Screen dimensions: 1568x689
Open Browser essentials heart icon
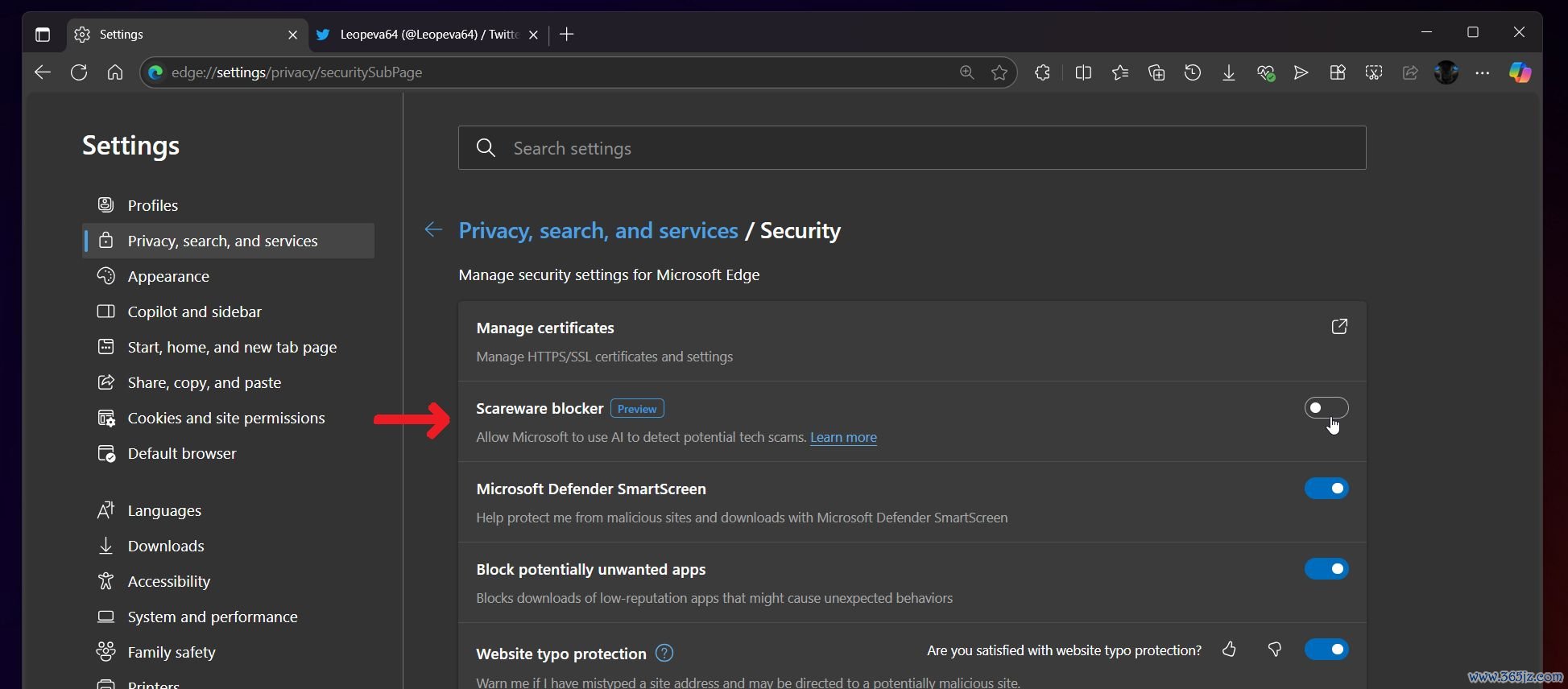pos(1265,72)
